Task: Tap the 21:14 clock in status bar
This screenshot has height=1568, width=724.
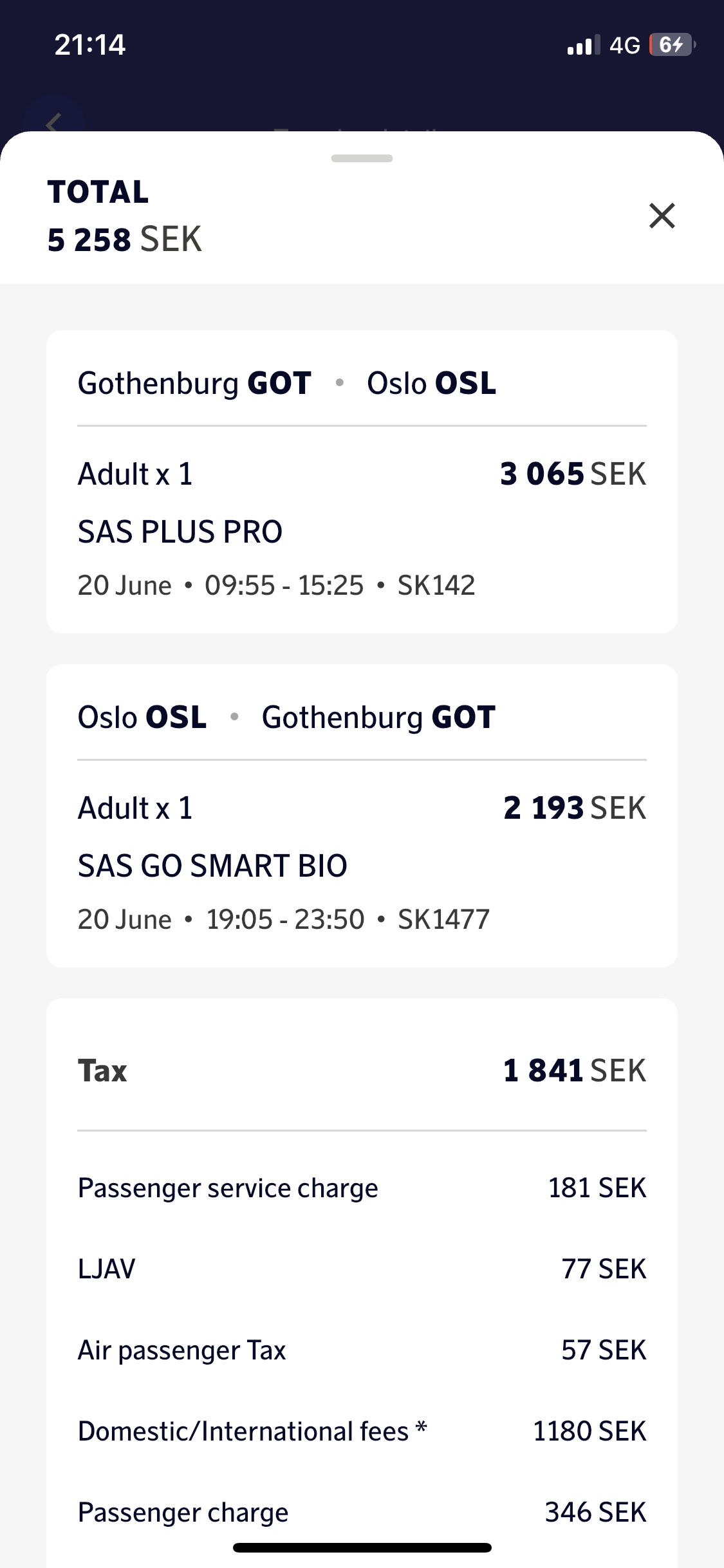Action: (90, 45)
